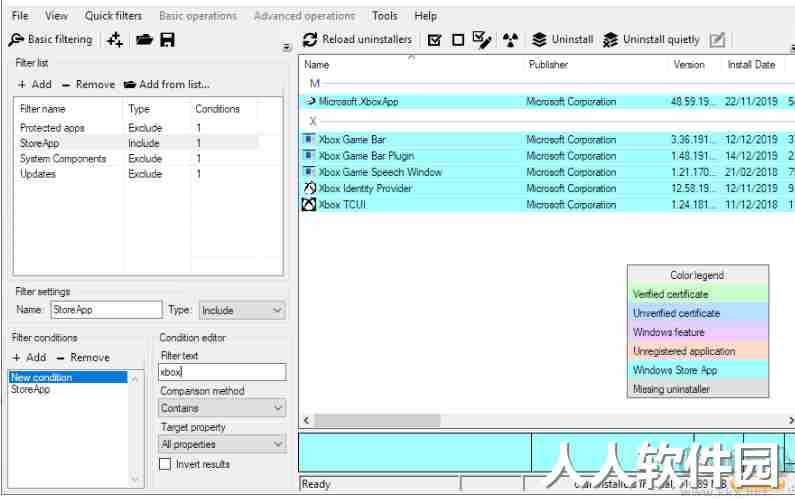
Task: Click the Uninstall toolbar button
Action: coord(562,40)
